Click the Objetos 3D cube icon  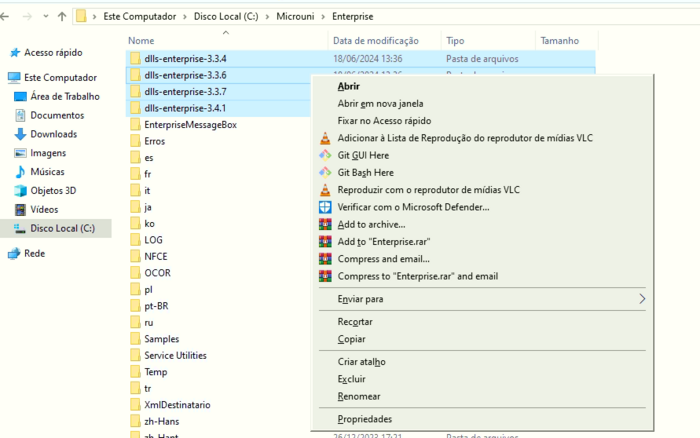[21, 191]
